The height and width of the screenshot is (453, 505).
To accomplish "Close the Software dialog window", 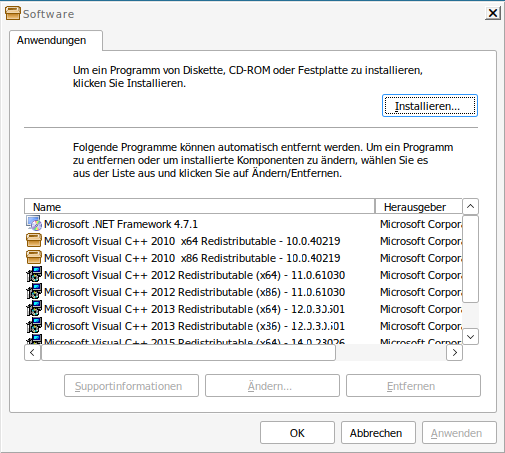I will click(493, 13).
